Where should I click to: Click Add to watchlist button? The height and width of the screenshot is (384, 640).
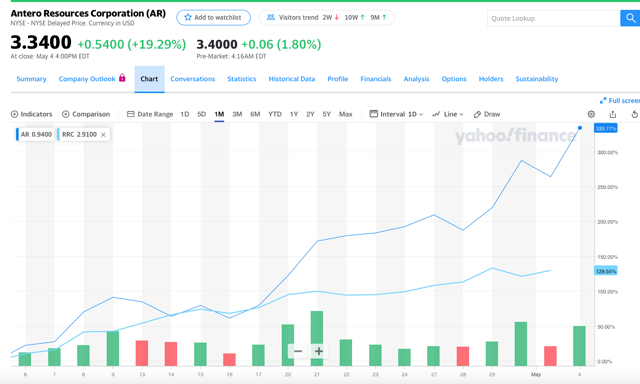click(213, 18)
